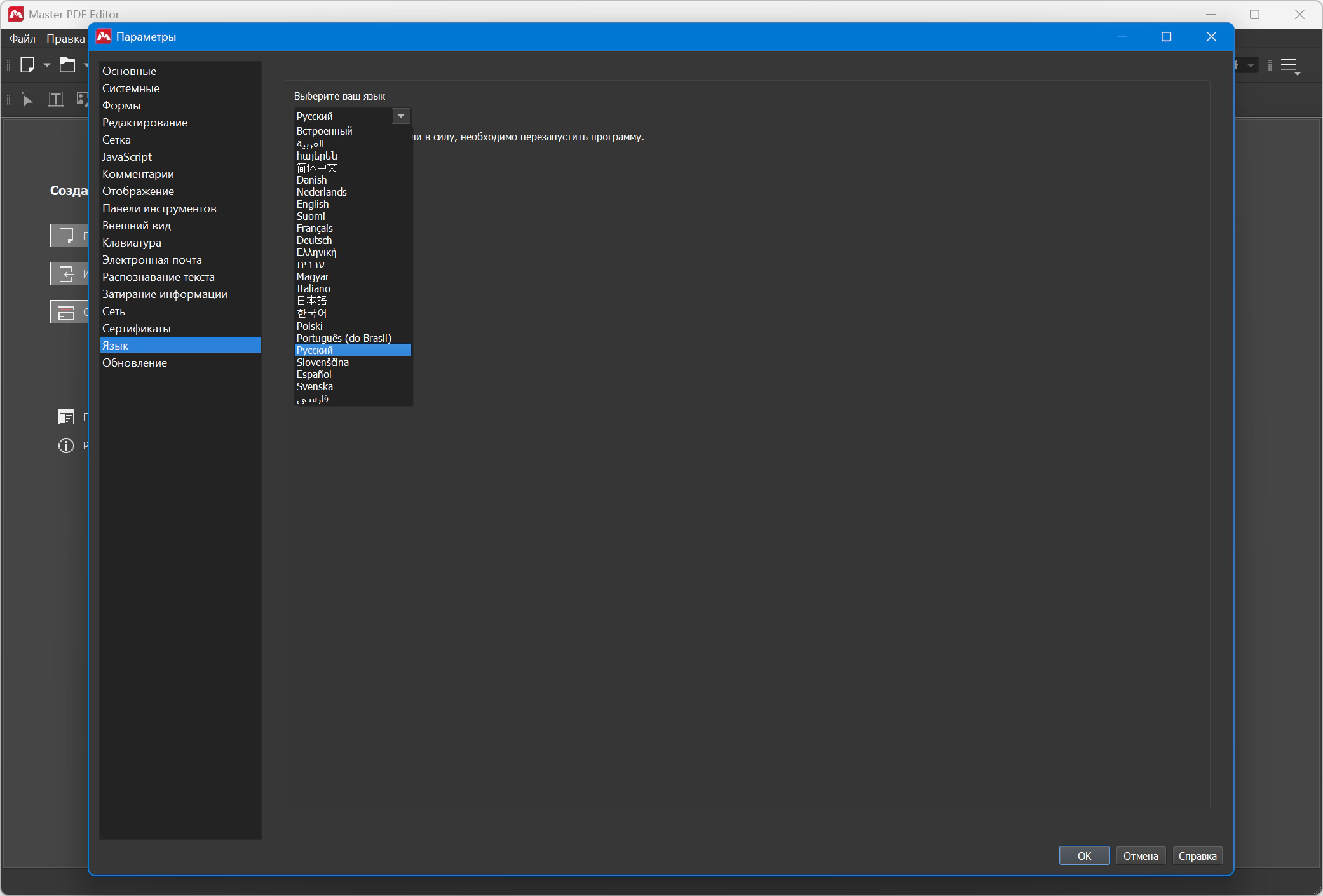Open the Файл menu
The height and width of the screenshot is (896, 1323).
pos(22,39)
